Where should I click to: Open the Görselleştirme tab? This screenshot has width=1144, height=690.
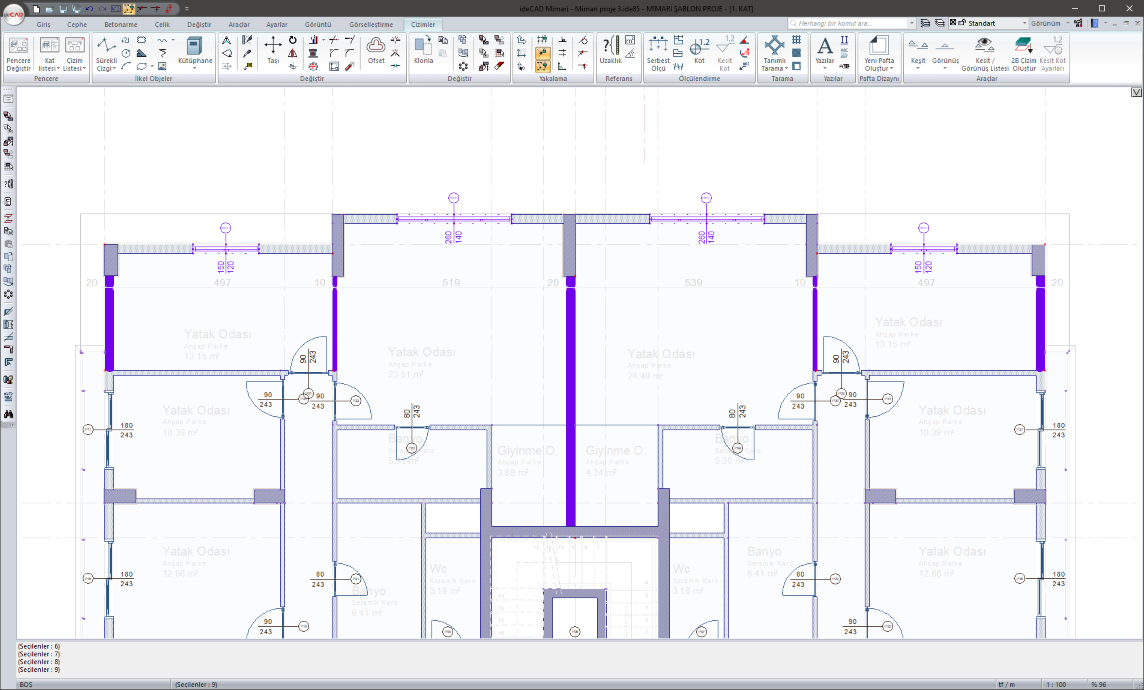point(371,24)
